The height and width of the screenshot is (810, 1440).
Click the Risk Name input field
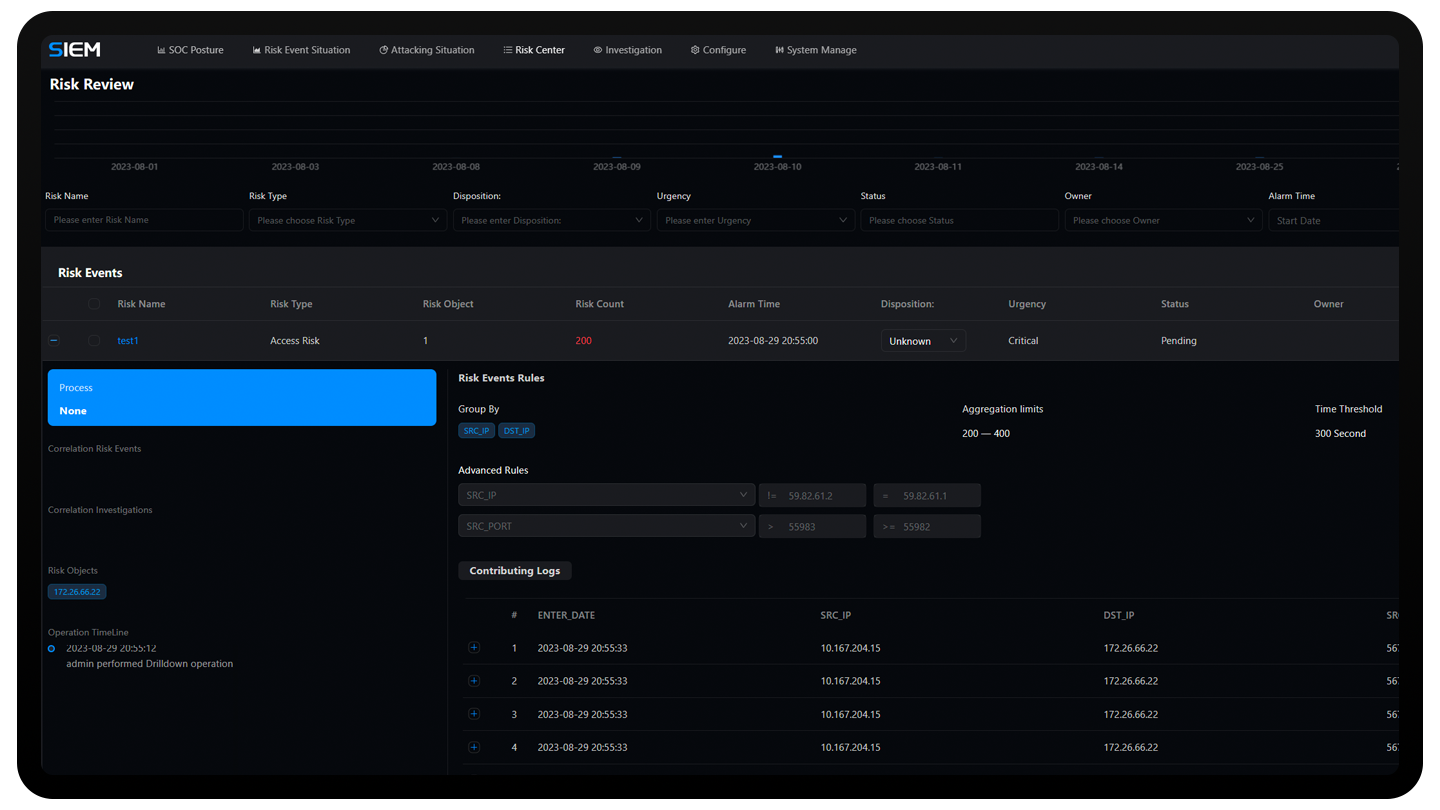[144, 220]
